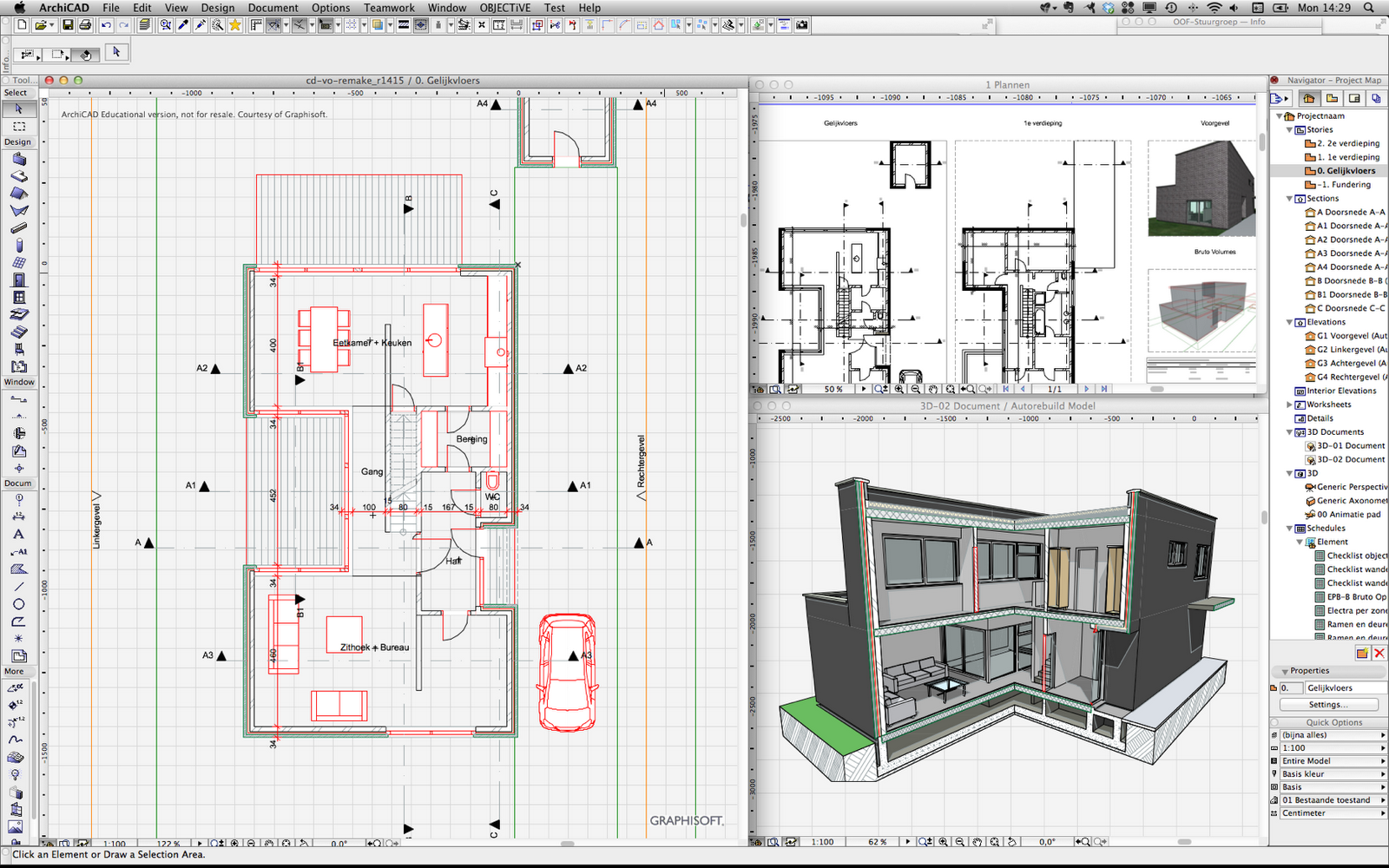Collapse the Sections group in the Navigator
The image size is (1389, 868).
pyautogui.click(x=1288, y=198)
